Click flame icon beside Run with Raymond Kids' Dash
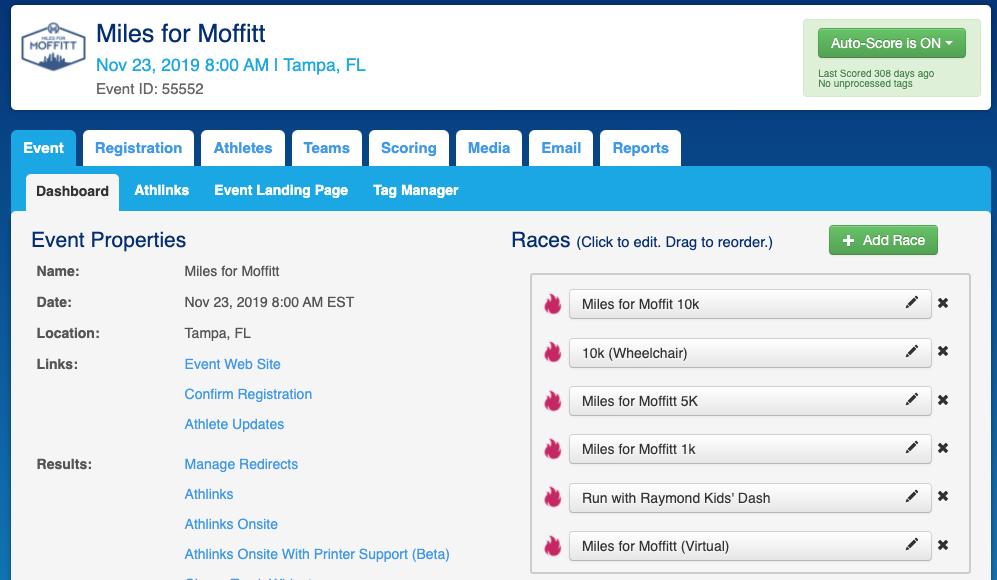The image size is (997, 580). click(553, 497)
